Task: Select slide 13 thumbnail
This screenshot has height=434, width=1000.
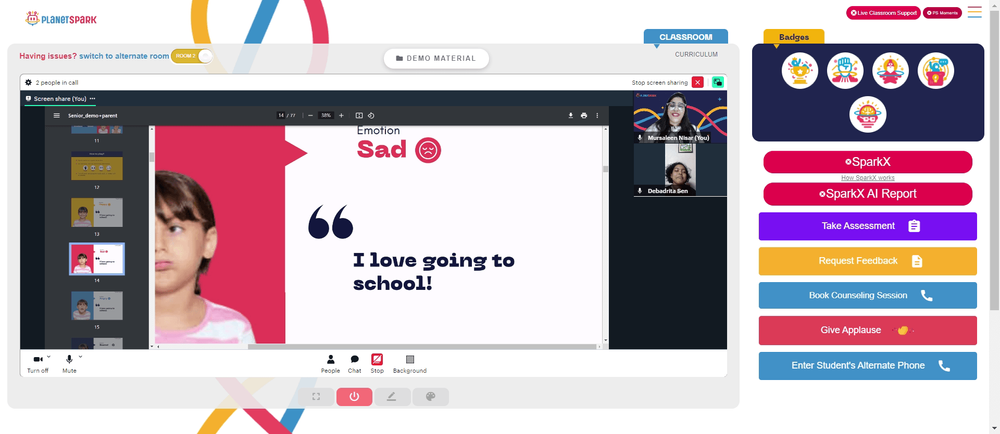Action: pyautogui.click(x=97, y=212)
